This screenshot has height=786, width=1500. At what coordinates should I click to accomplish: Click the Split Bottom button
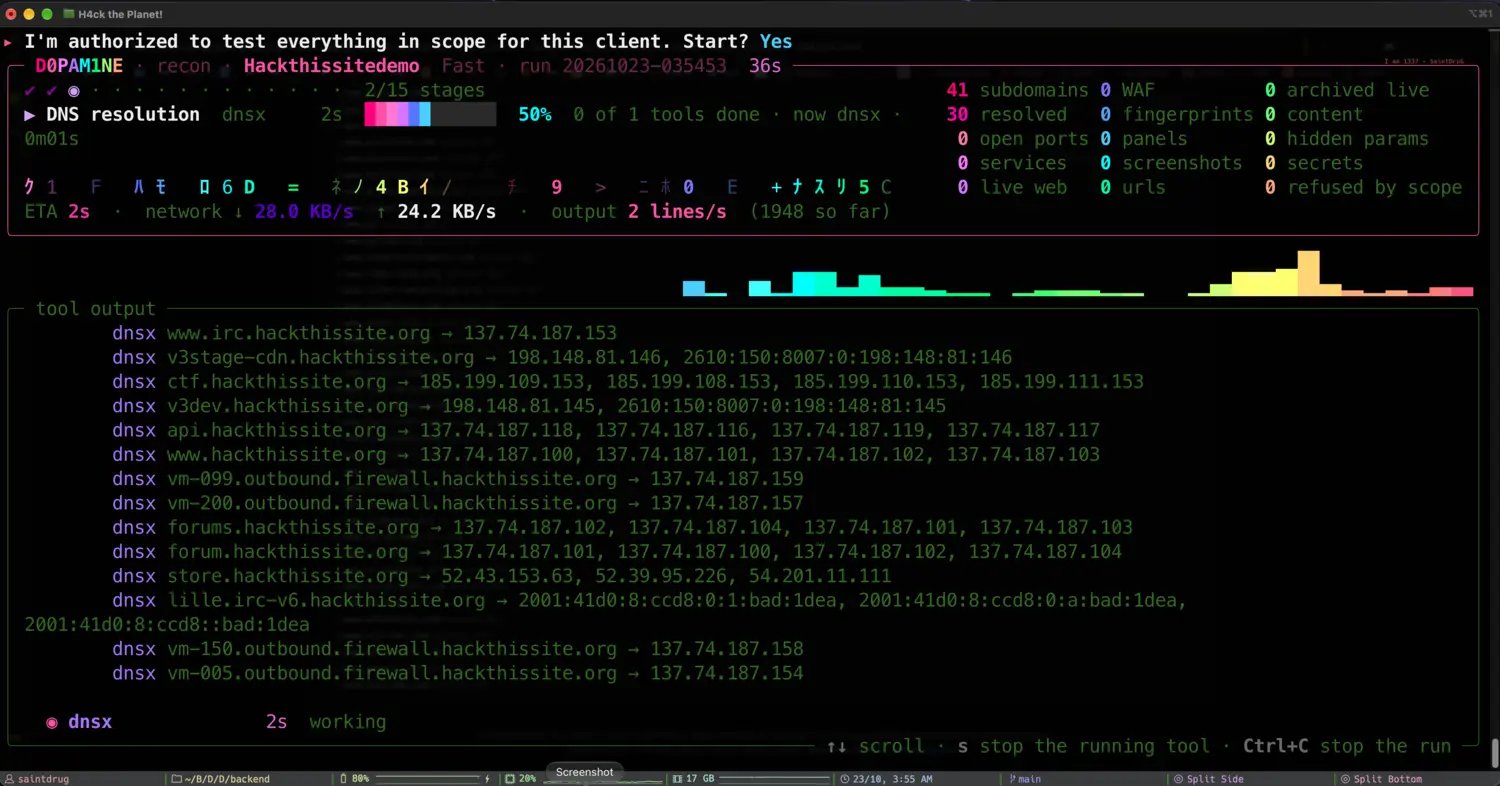point(1381,778)
